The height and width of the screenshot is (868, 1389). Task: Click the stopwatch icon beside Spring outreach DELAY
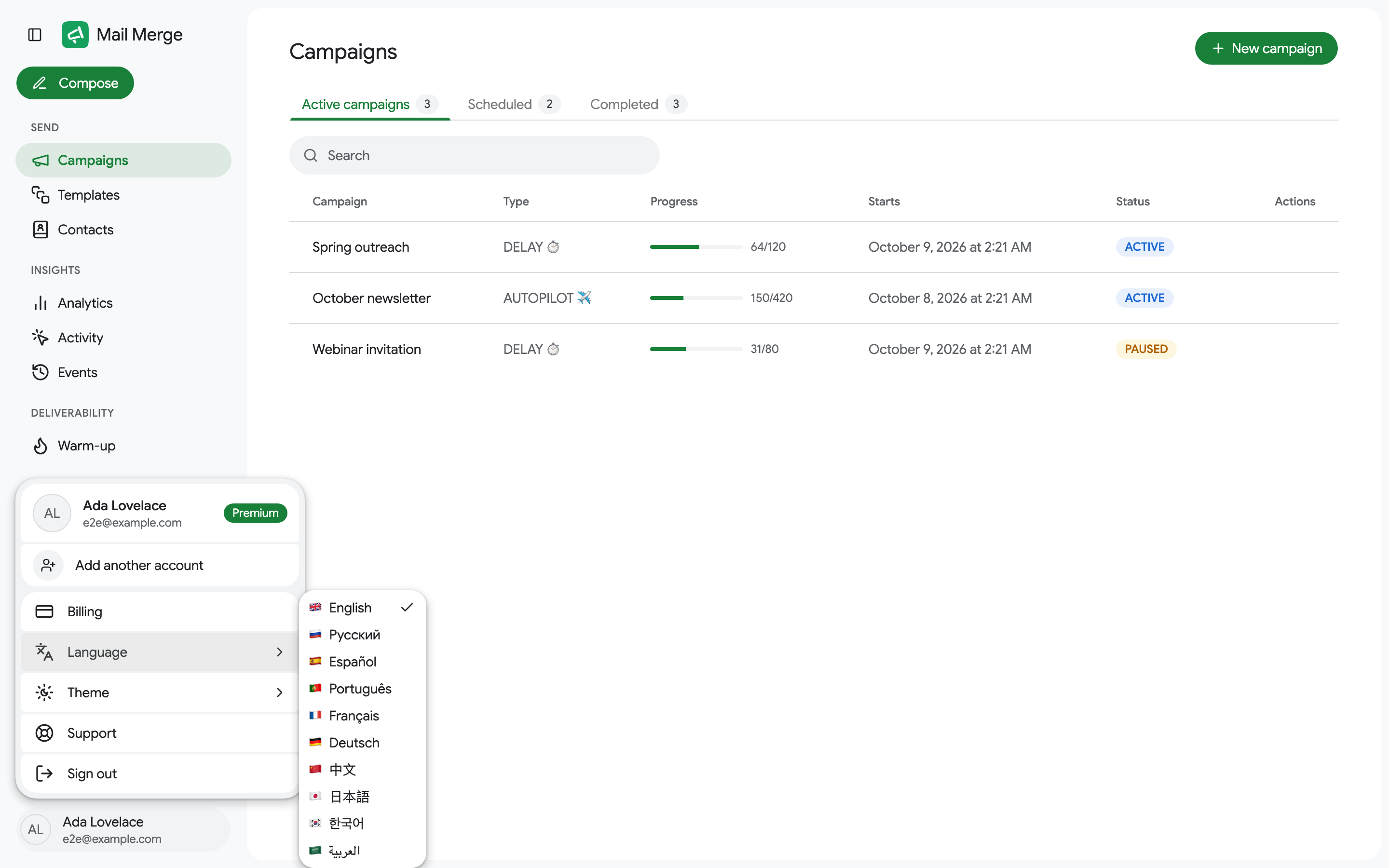(x=553, y=247)
